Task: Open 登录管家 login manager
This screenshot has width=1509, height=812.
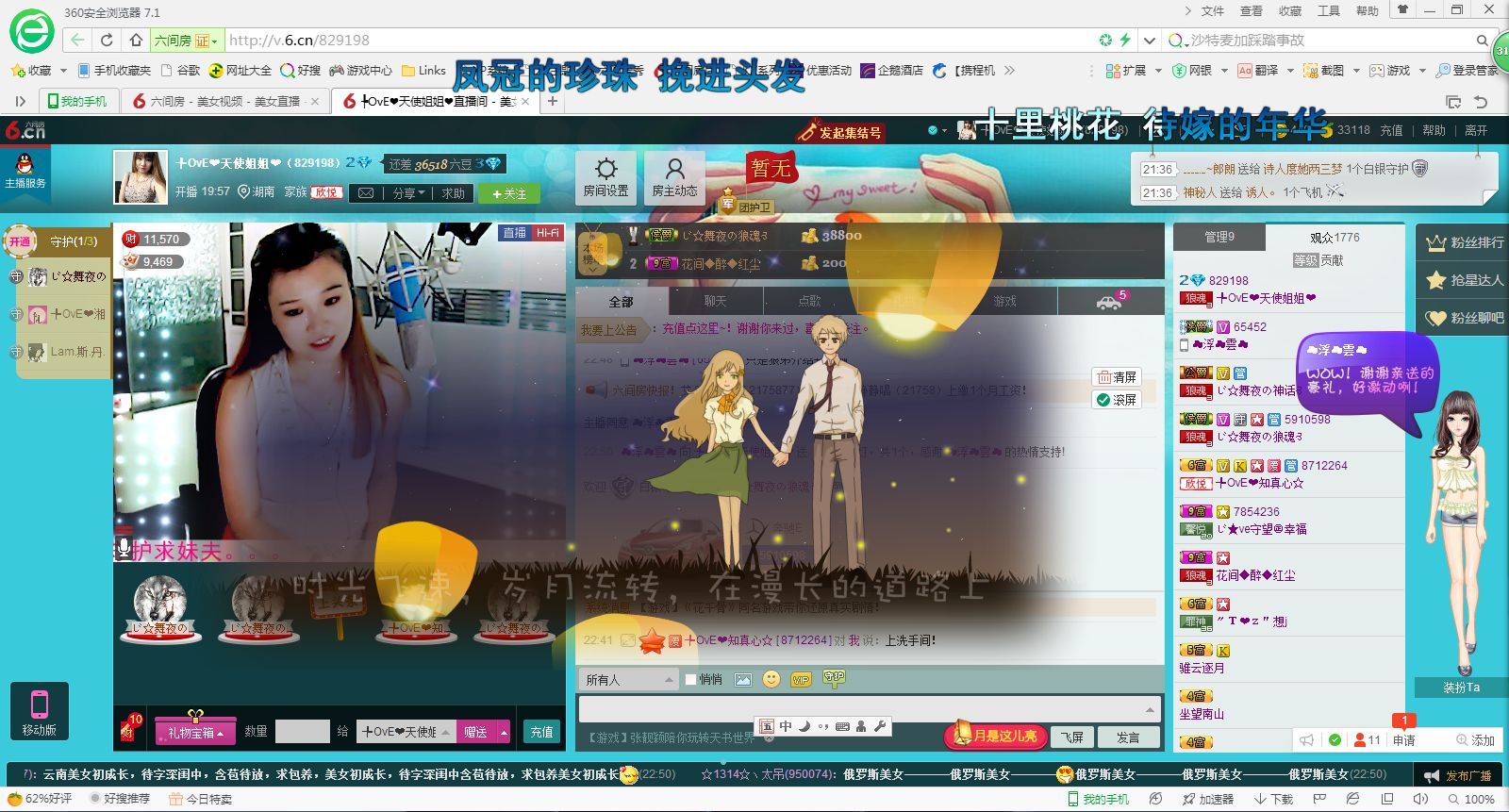Action: (1467, 71)
